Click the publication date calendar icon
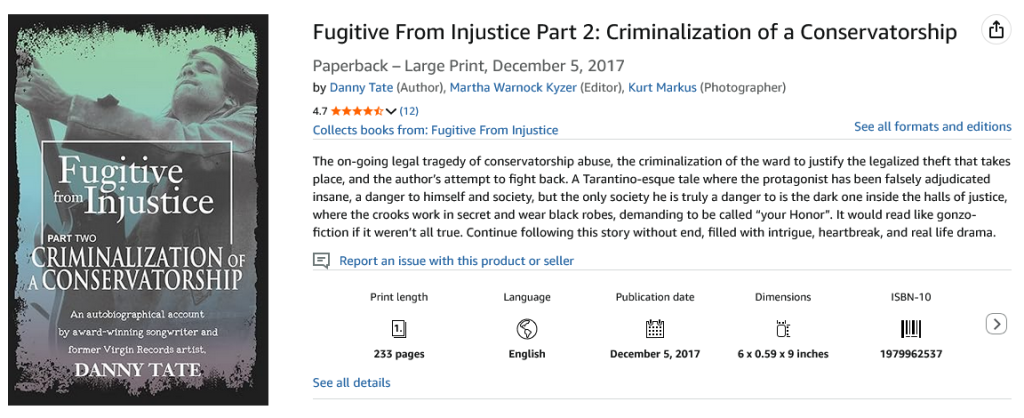This screenshot has width=1024, height=418. point(655,328)
